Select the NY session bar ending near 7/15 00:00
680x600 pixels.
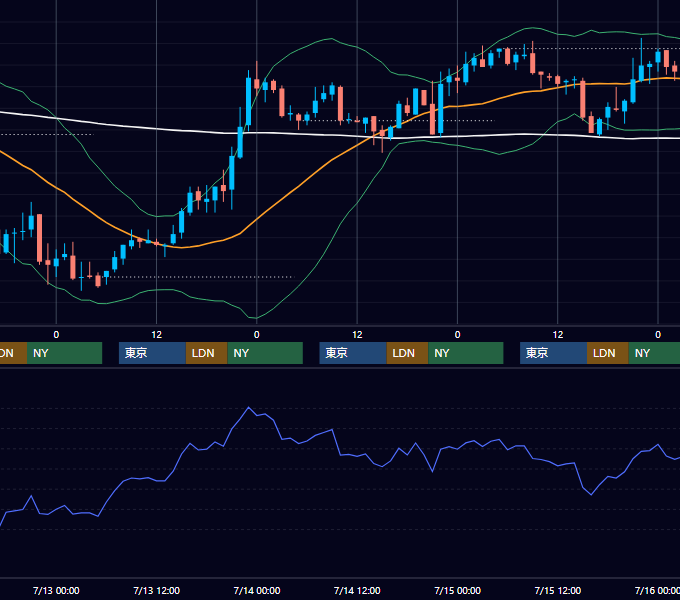click(x=466, y=353)
